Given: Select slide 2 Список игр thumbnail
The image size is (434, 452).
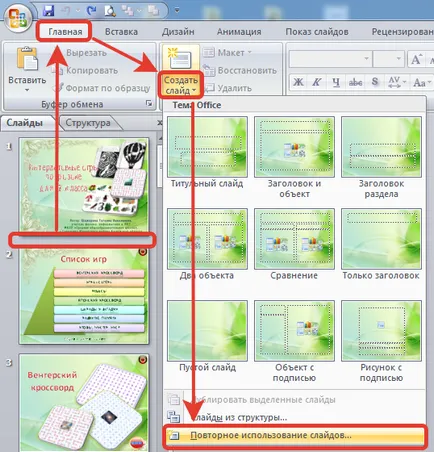Looking at the screenshot, I should tap(84, 296).
